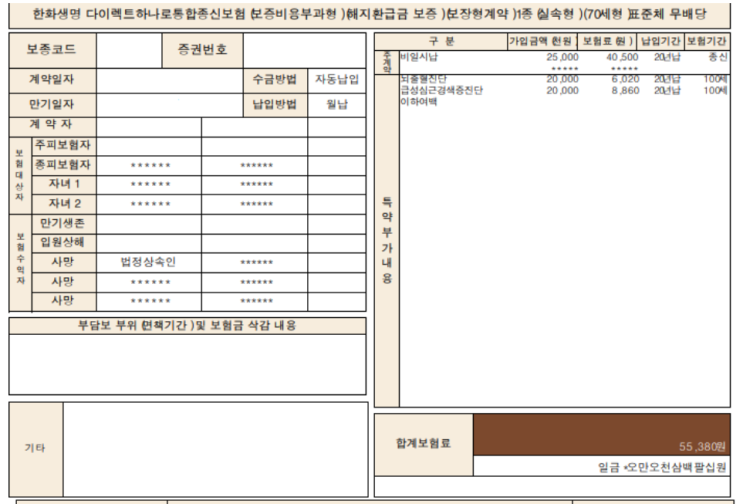
Task: Select the 납입기간 column header
Action: (x=661, y=42)
